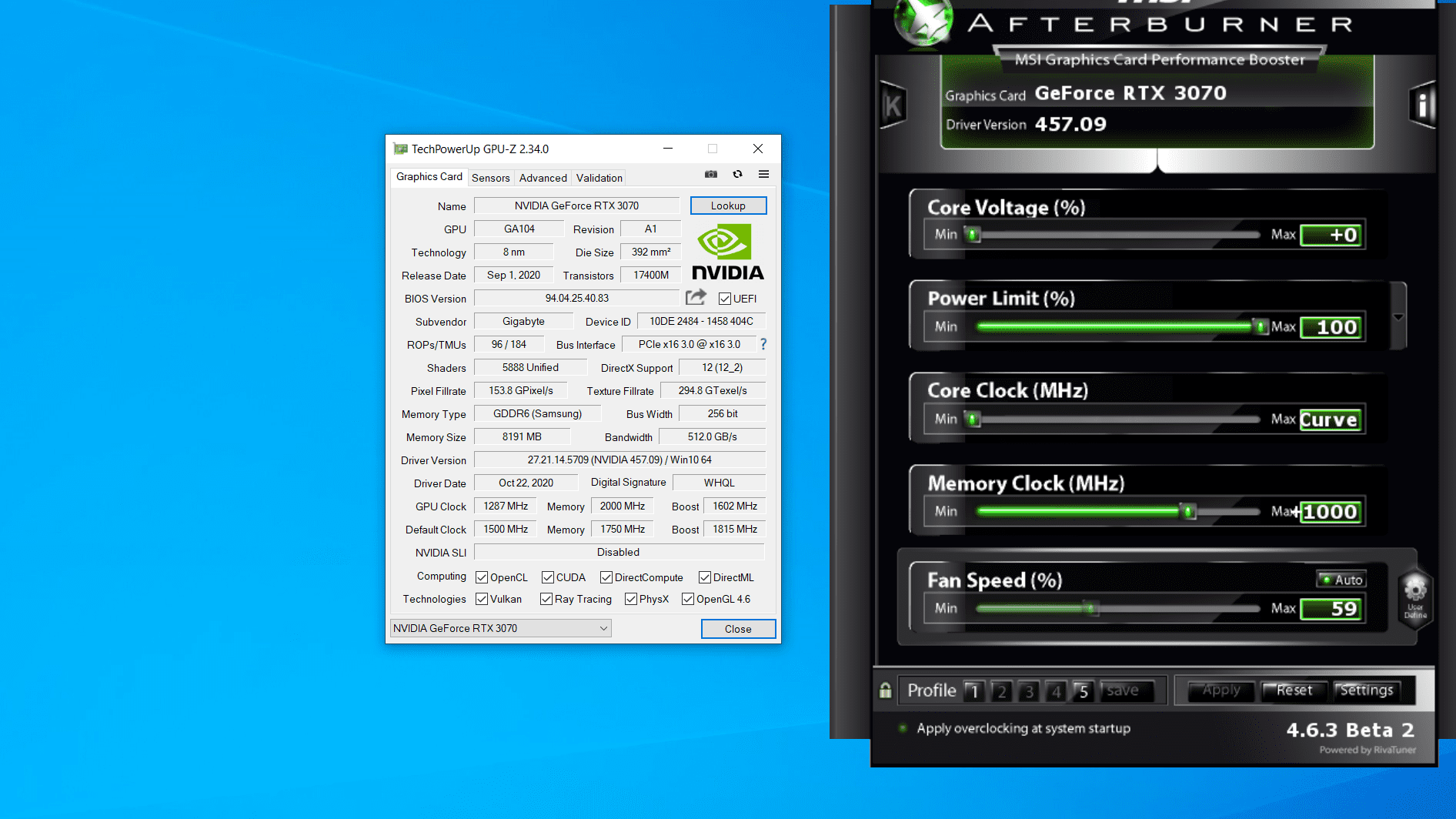Click the BIOS share/export arrow icon
Screen dimensions: 1456x819
696,297
